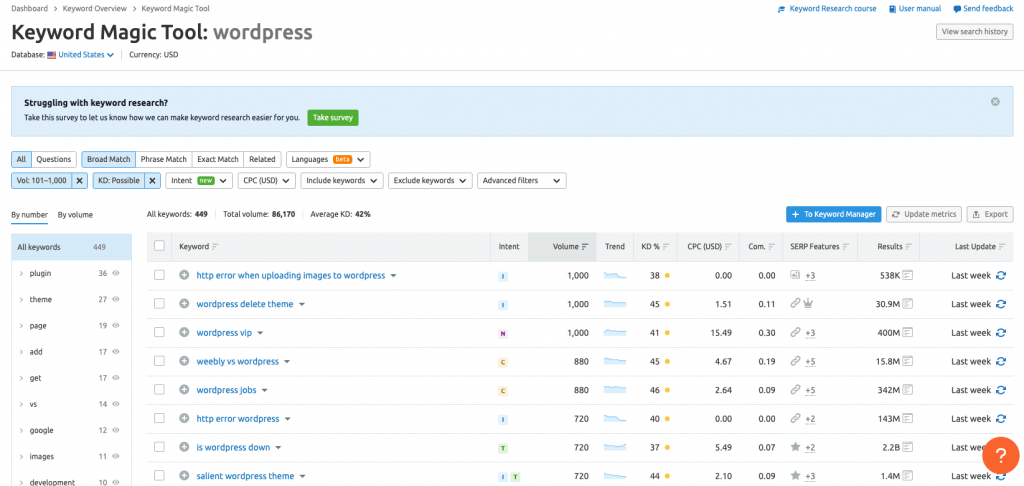Click Send feedback link
The height and width of the screenshot is (486, 1024).
(x=983, y=9)
